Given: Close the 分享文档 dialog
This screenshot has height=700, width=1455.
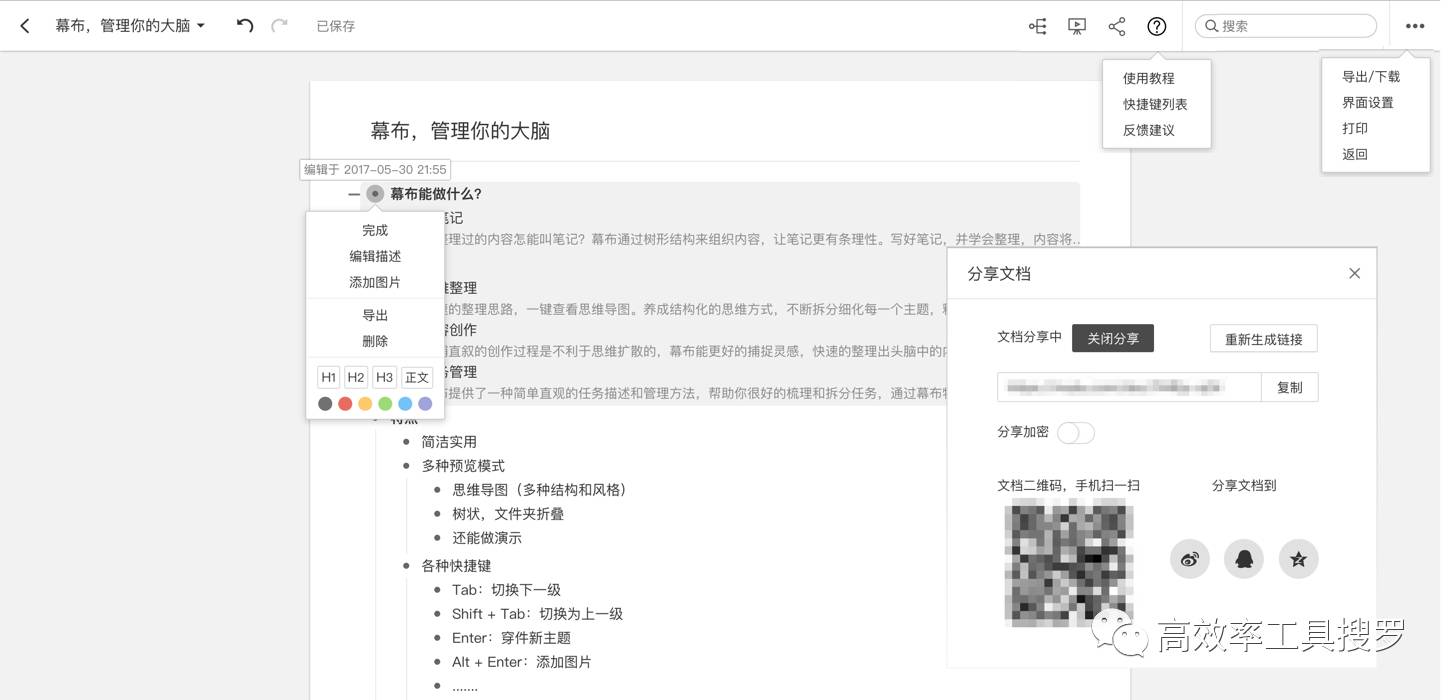Looking at the screenshot, I should click(1354, 273).
